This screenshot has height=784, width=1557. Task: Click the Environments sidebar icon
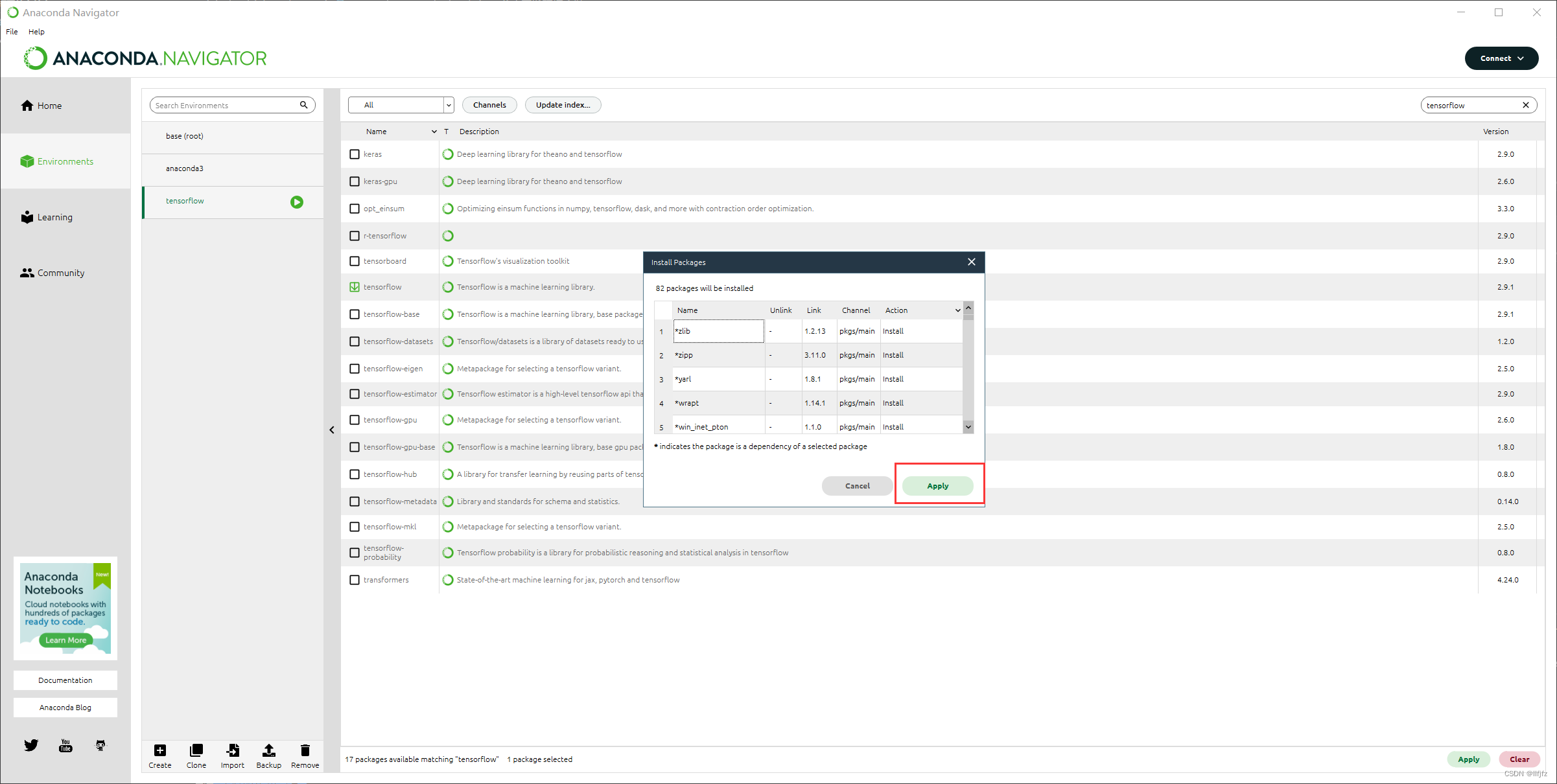click(27, 161)
